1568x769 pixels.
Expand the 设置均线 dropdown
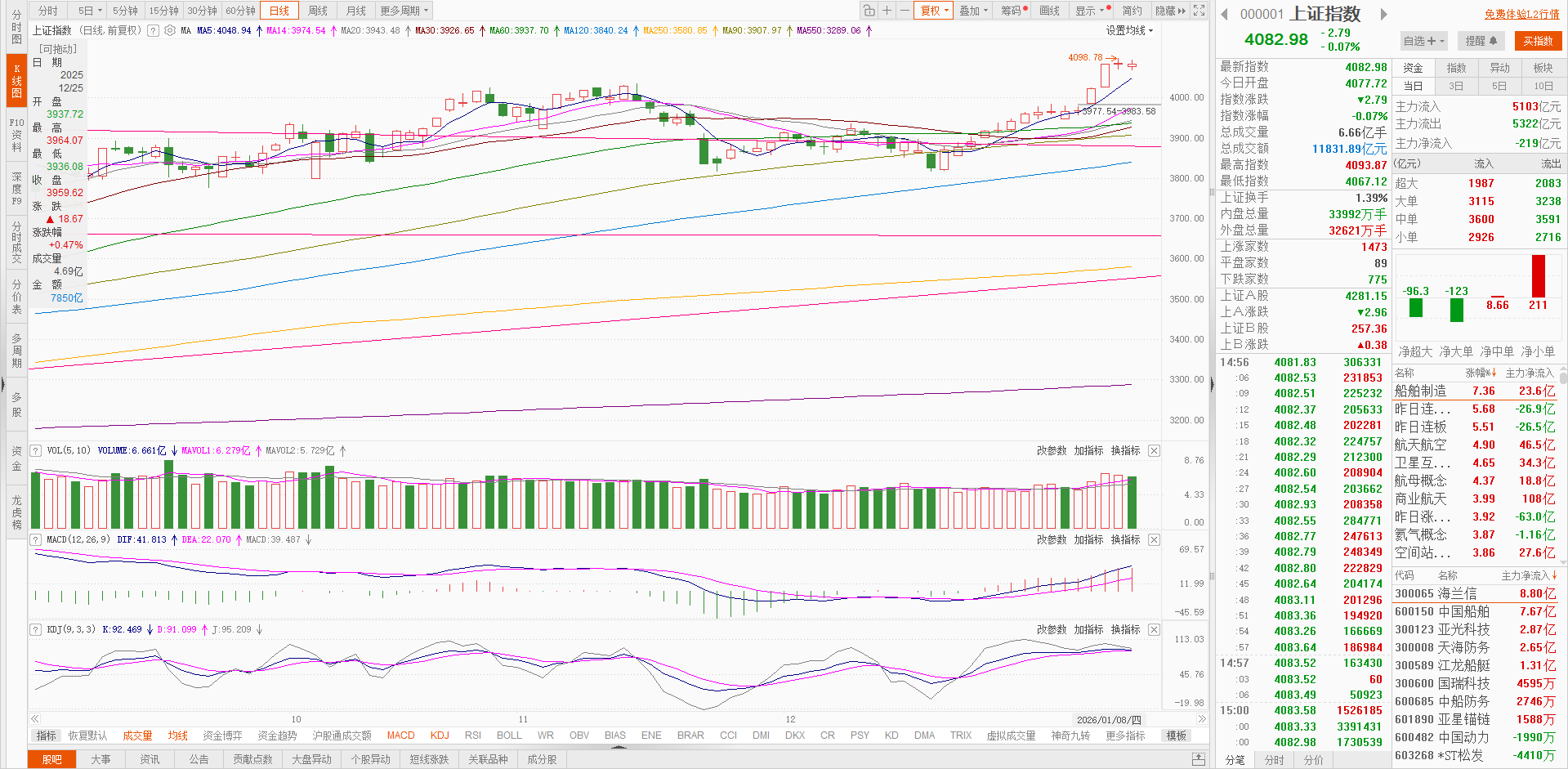pyautogui.click(x=1129, y=30)
